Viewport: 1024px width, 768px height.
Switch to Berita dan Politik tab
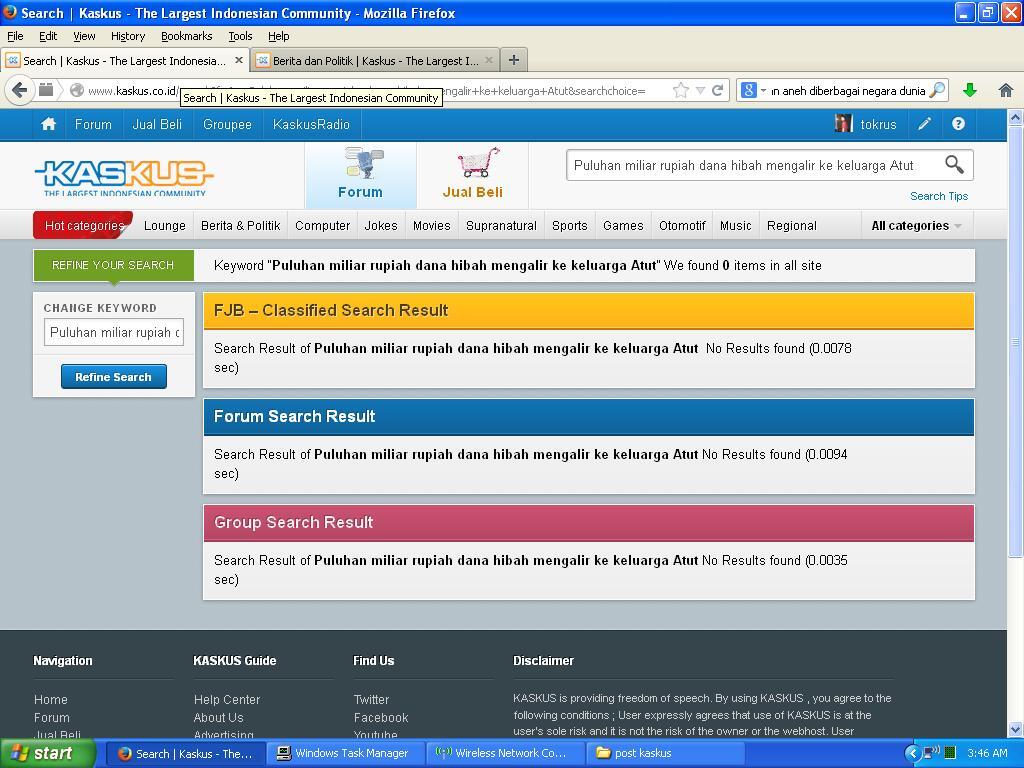point(376,60)
